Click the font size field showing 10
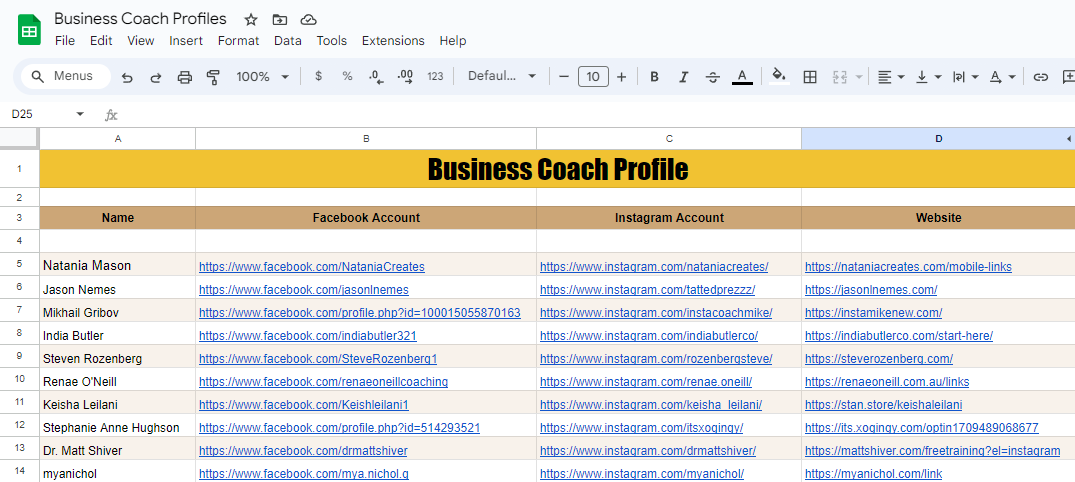 point(593,77)
